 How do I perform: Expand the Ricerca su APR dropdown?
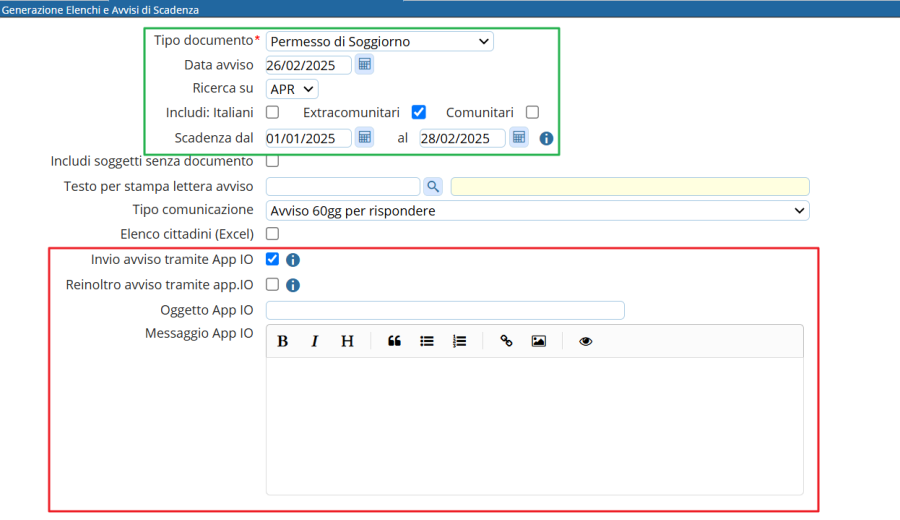292,89
